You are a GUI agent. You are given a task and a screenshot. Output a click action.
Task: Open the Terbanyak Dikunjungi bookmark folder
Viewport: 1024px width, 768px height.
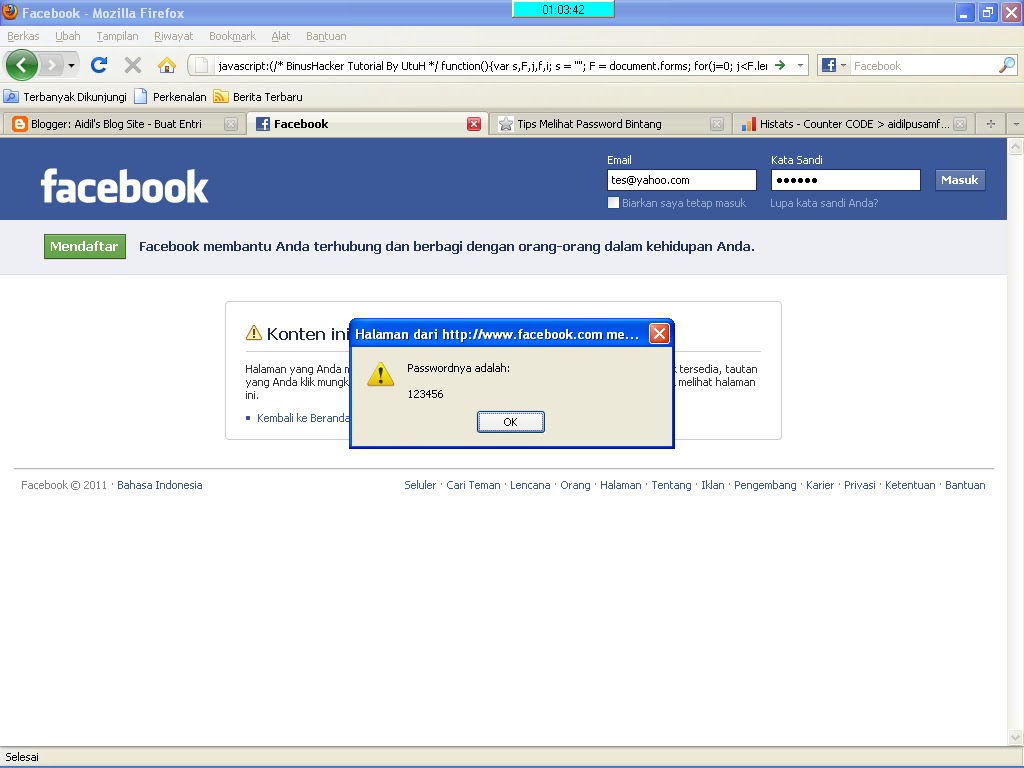click(65, 97)
